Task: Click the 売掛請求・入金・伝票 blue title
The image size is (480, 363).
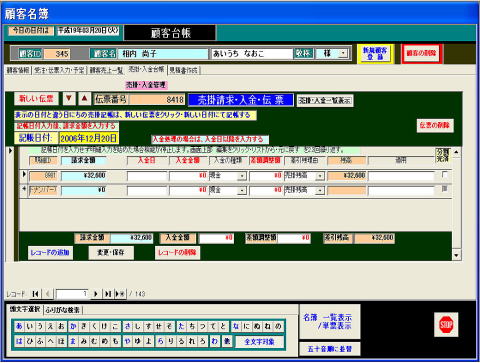Action: pos(241,100)
